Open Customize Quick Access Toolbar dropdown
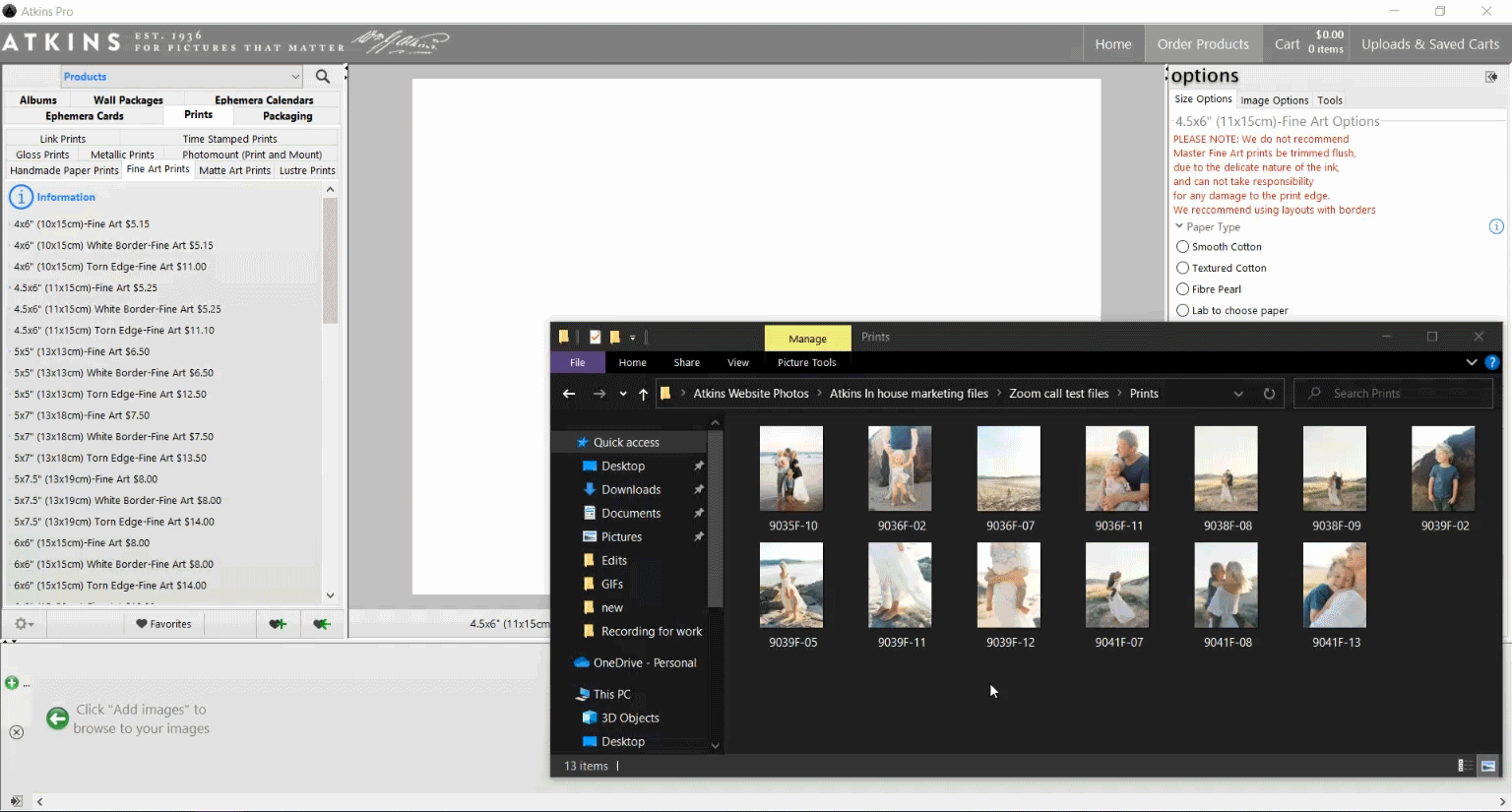 click(633, 338)
